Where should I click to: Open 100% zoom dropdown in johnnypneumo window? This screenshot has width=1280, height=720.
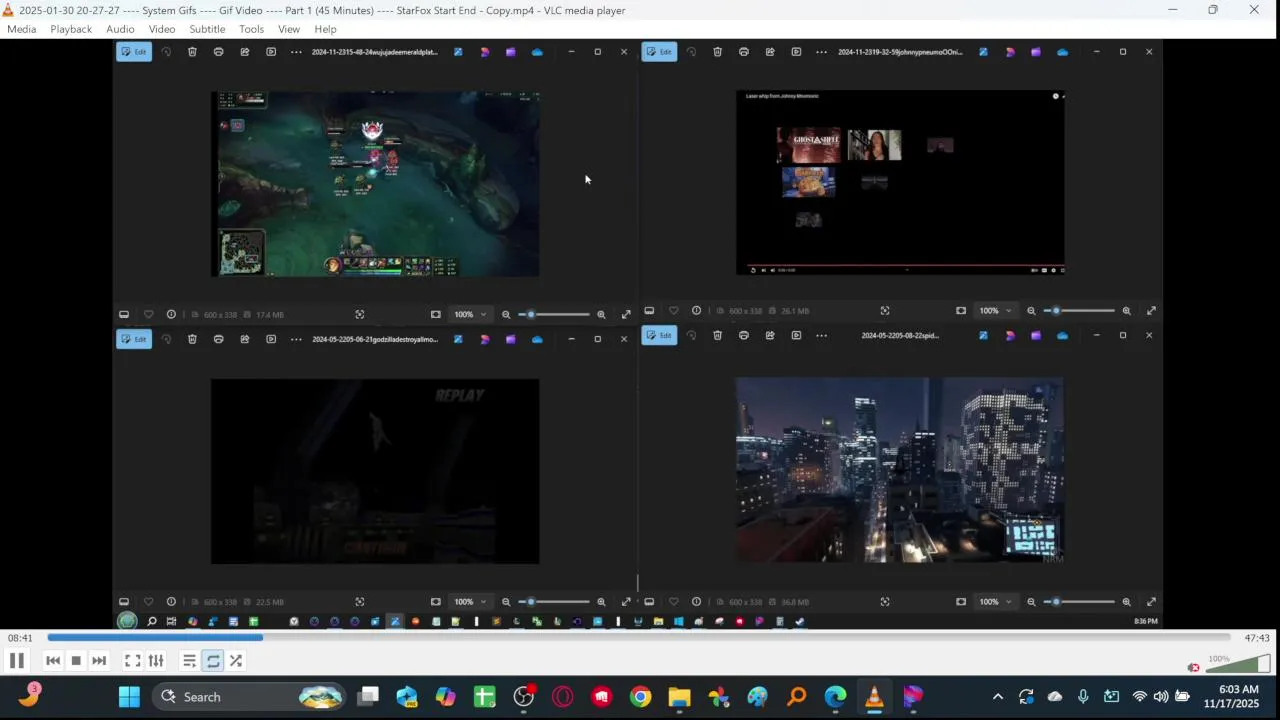tap(995, 310)
